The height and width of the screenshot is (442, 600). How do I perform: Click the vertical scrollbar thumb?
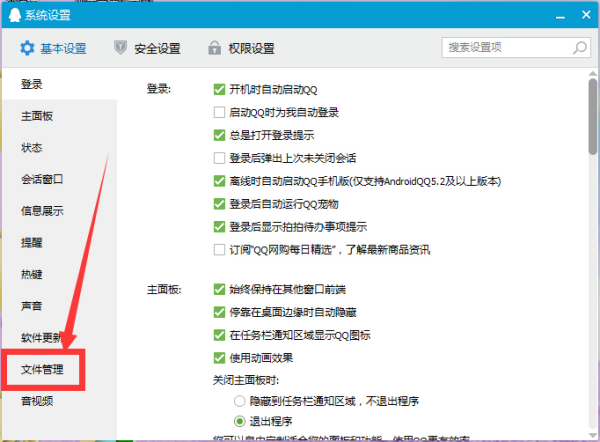593,116
